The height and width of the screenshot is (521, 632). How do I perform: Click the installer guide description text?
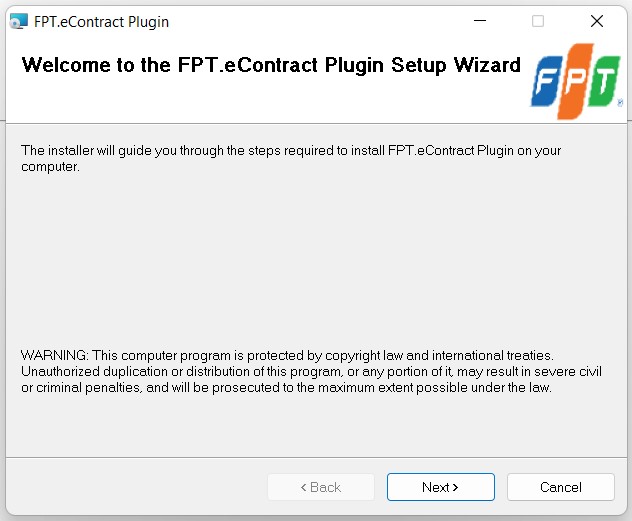291,158
